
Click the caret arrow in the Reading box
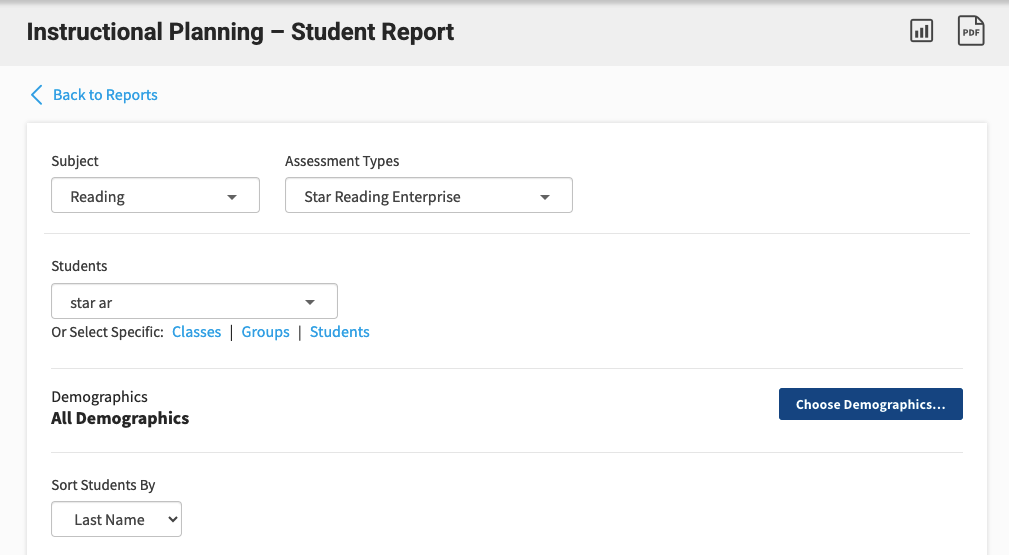(x=232, y=197)
